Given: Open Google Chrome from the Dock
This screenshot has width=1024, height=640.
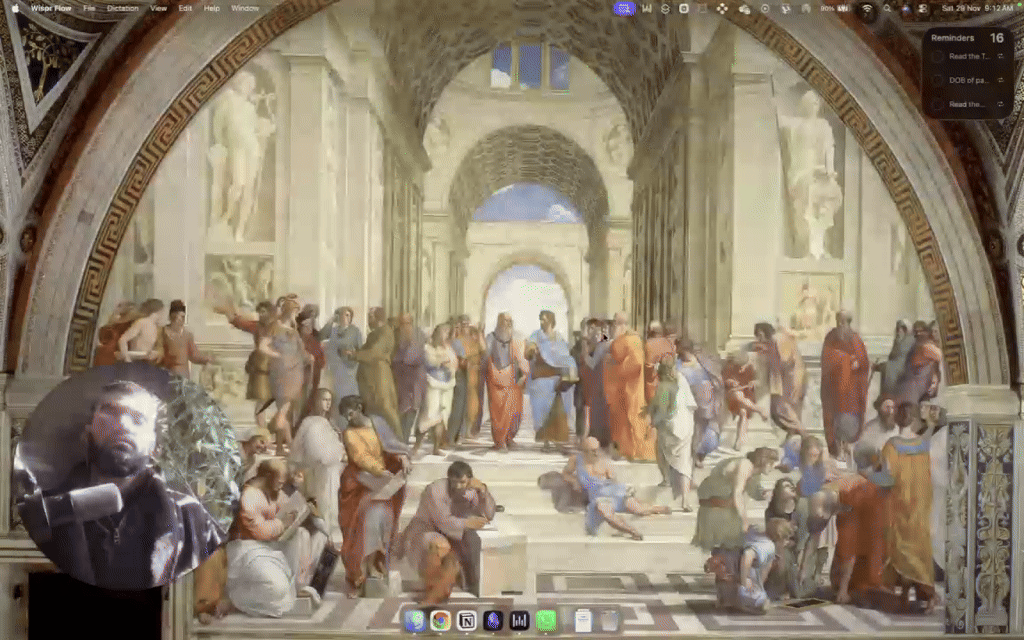Looking at the screenshot, I should coord(441,620).
